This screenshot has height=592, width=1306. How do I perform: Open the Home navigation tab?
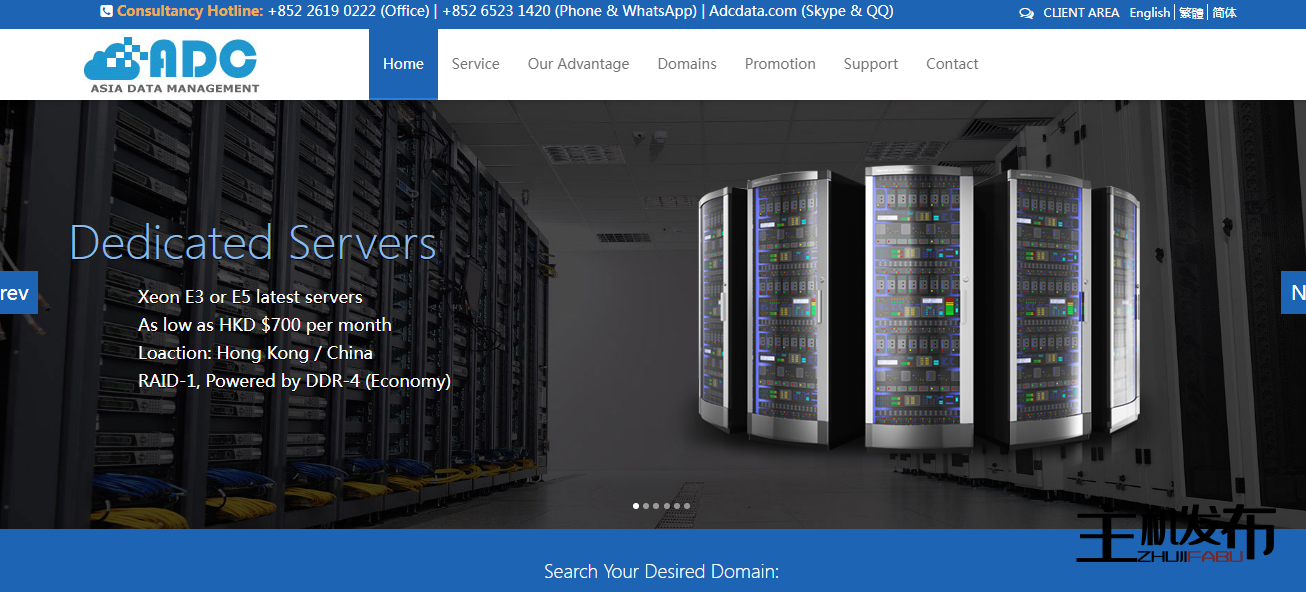pos(403,64)
